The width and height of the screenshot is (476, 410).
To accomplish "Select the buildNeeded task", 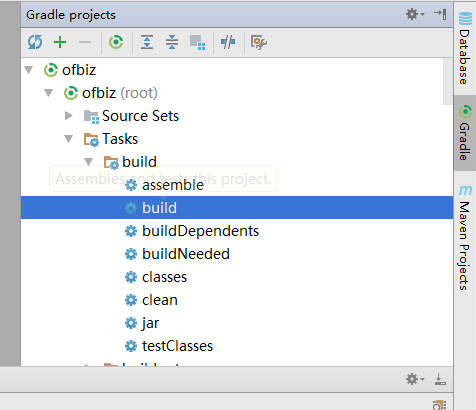I will (186, 254).
